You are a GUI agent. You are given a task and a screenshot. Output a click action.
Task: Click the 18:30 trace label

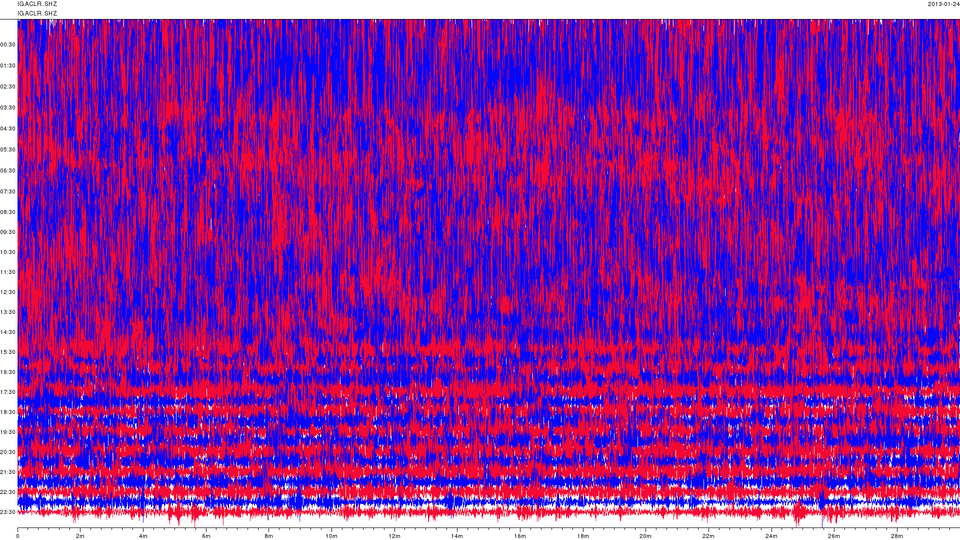(x=7, y=412)
